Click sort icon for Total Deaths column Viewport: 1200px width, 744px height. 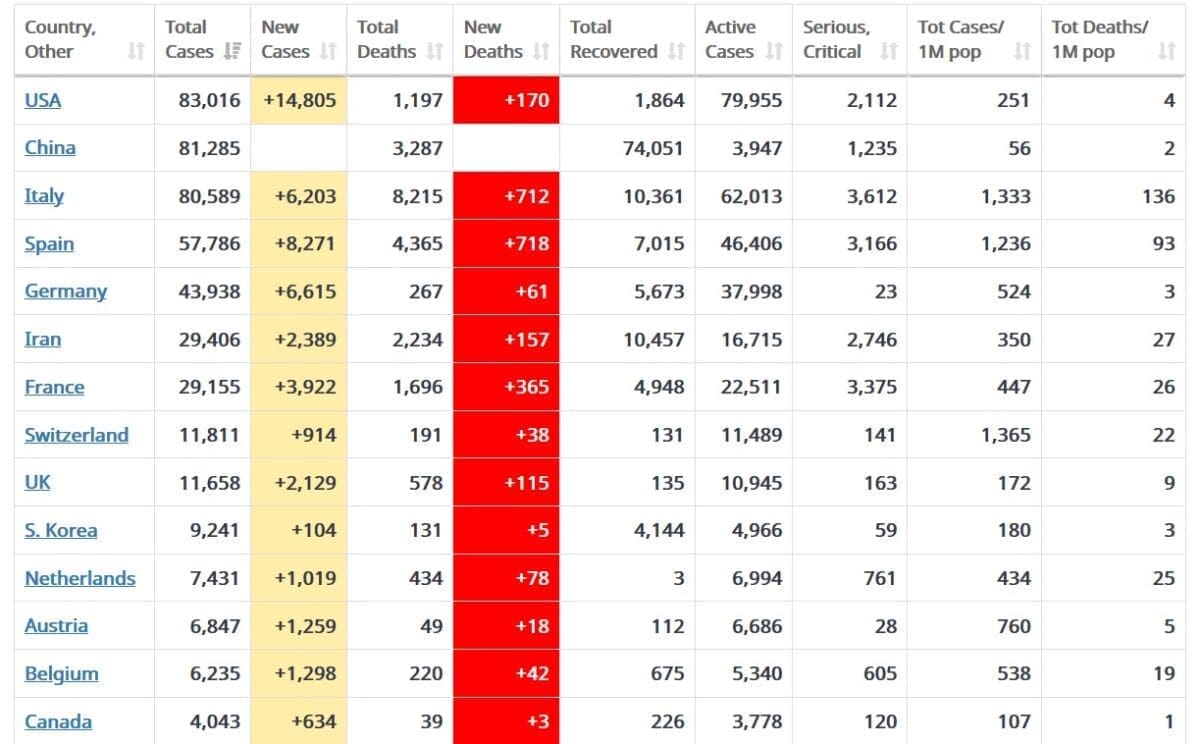coord(434,52)
